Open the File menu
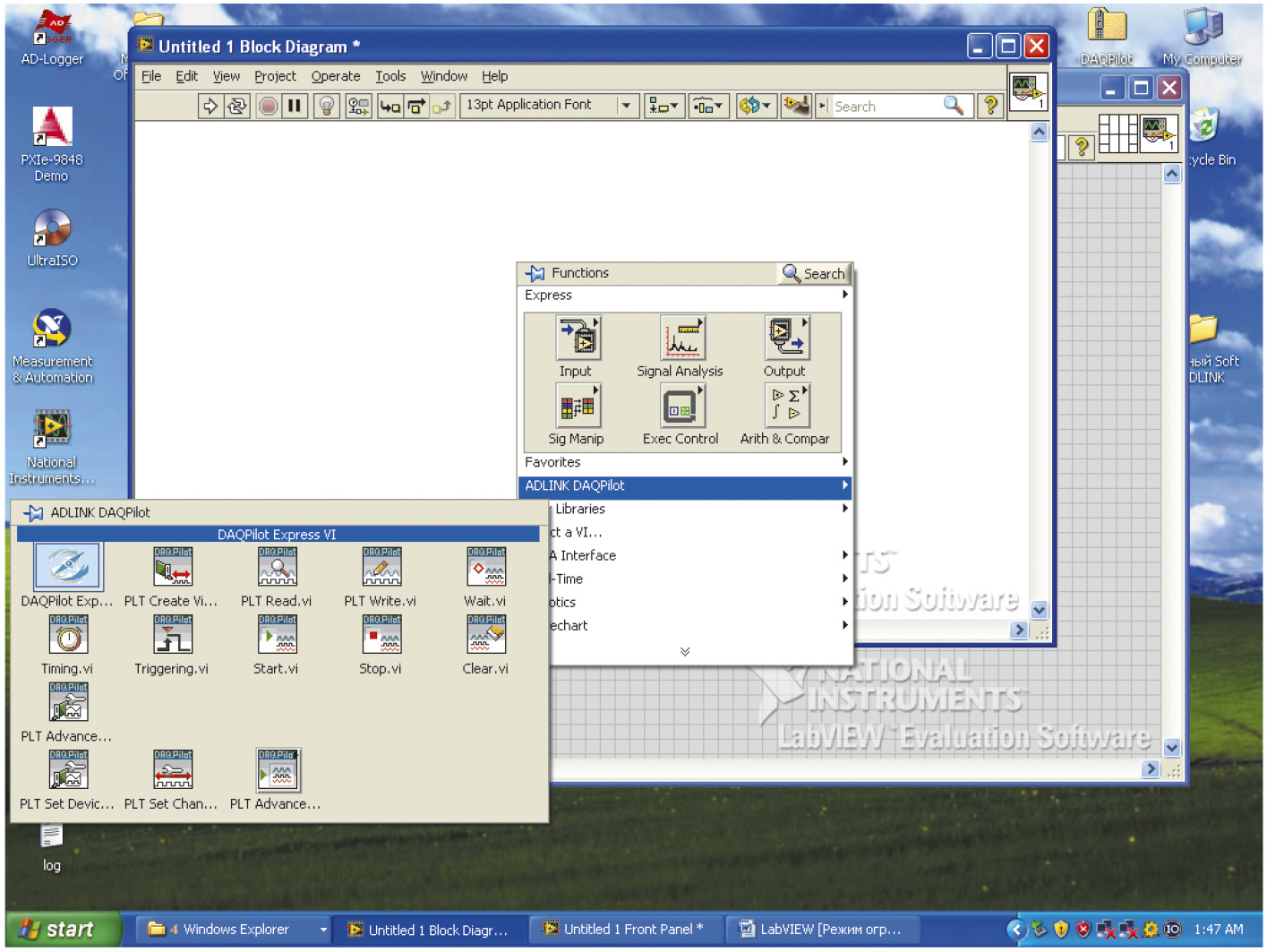The width and height of the screenshot is (1267, 952). (x=151, y=77)
